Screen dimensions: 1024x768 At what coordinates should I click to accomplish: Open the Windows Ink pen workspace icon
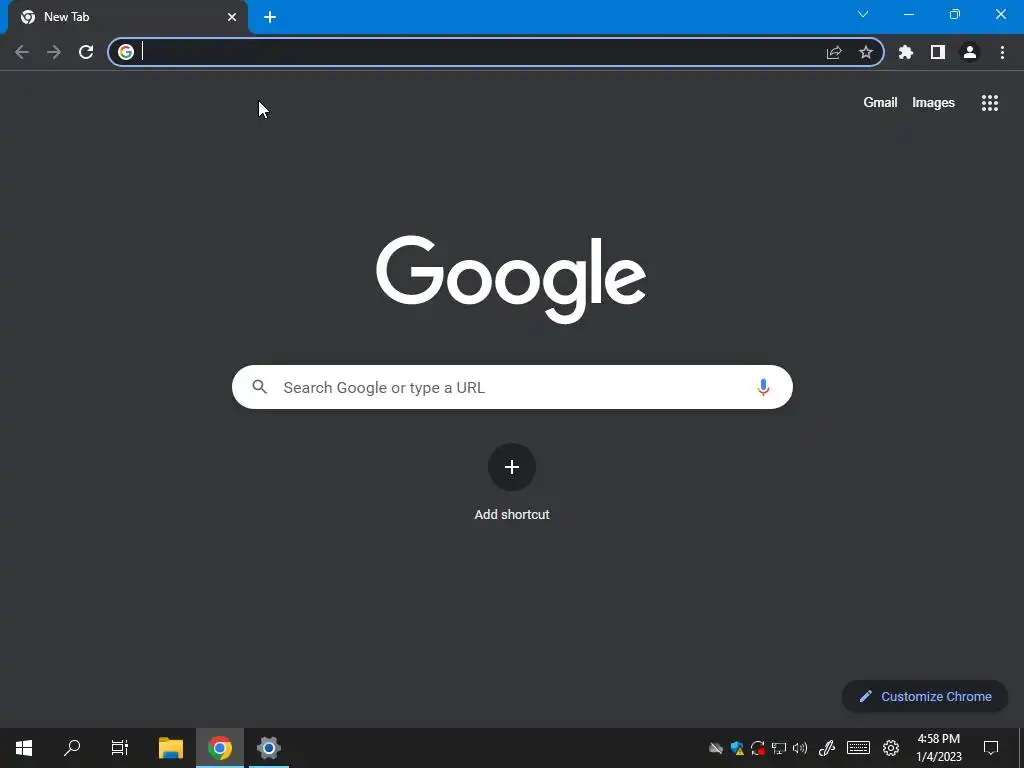click(x=827, y=748)
